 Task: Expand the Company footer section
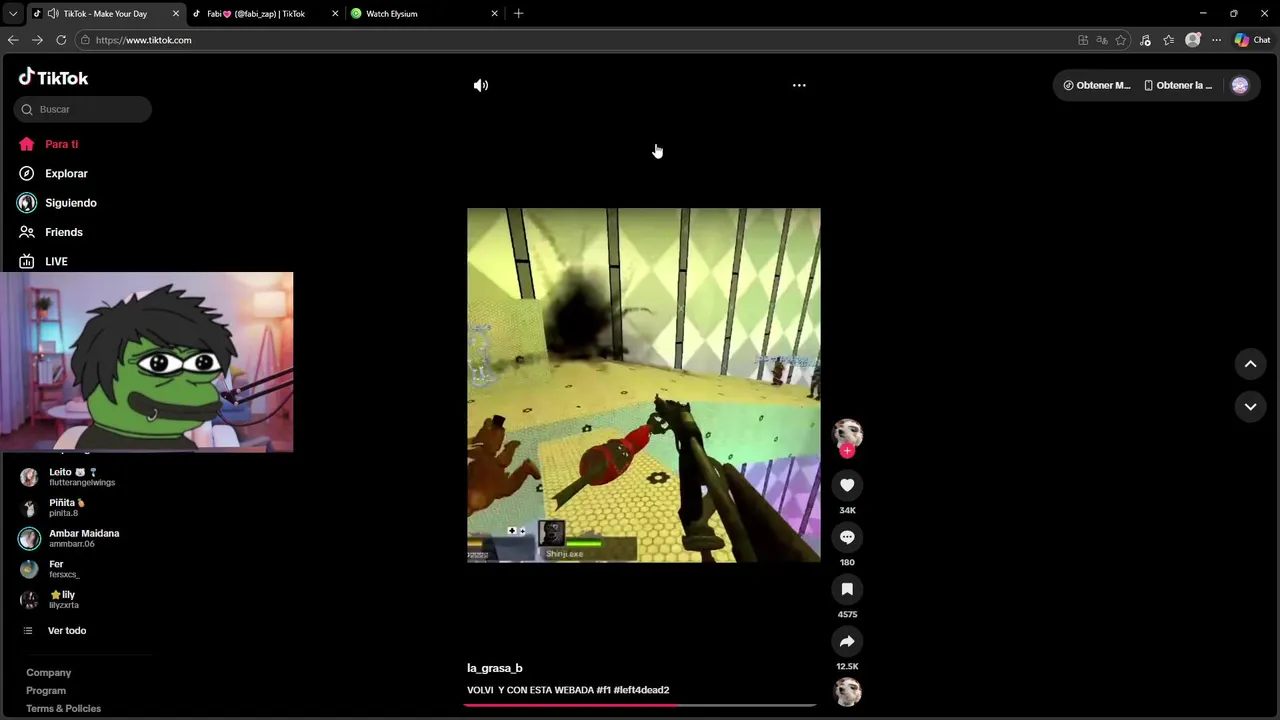tap(49, 673)
